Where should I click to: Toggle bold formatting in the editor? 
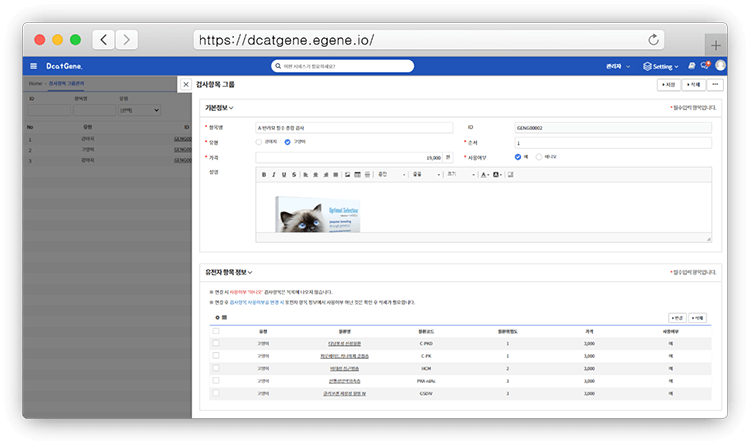[264, 174]
